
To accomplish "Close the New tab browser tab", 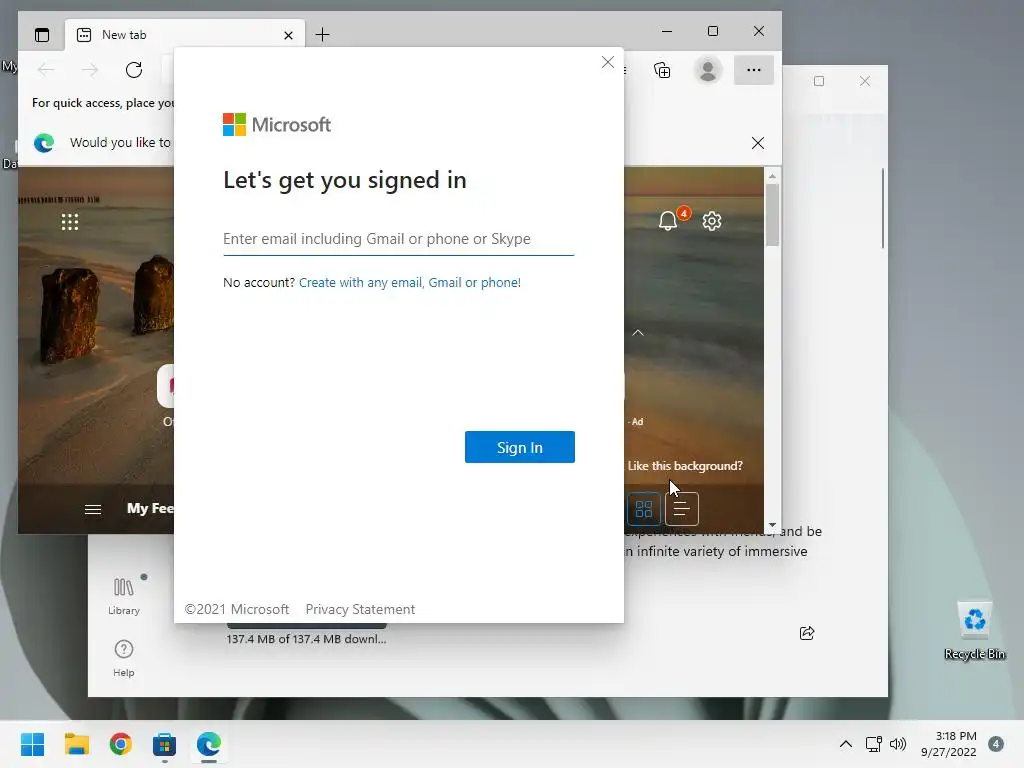I will click(x=288, y=35).
